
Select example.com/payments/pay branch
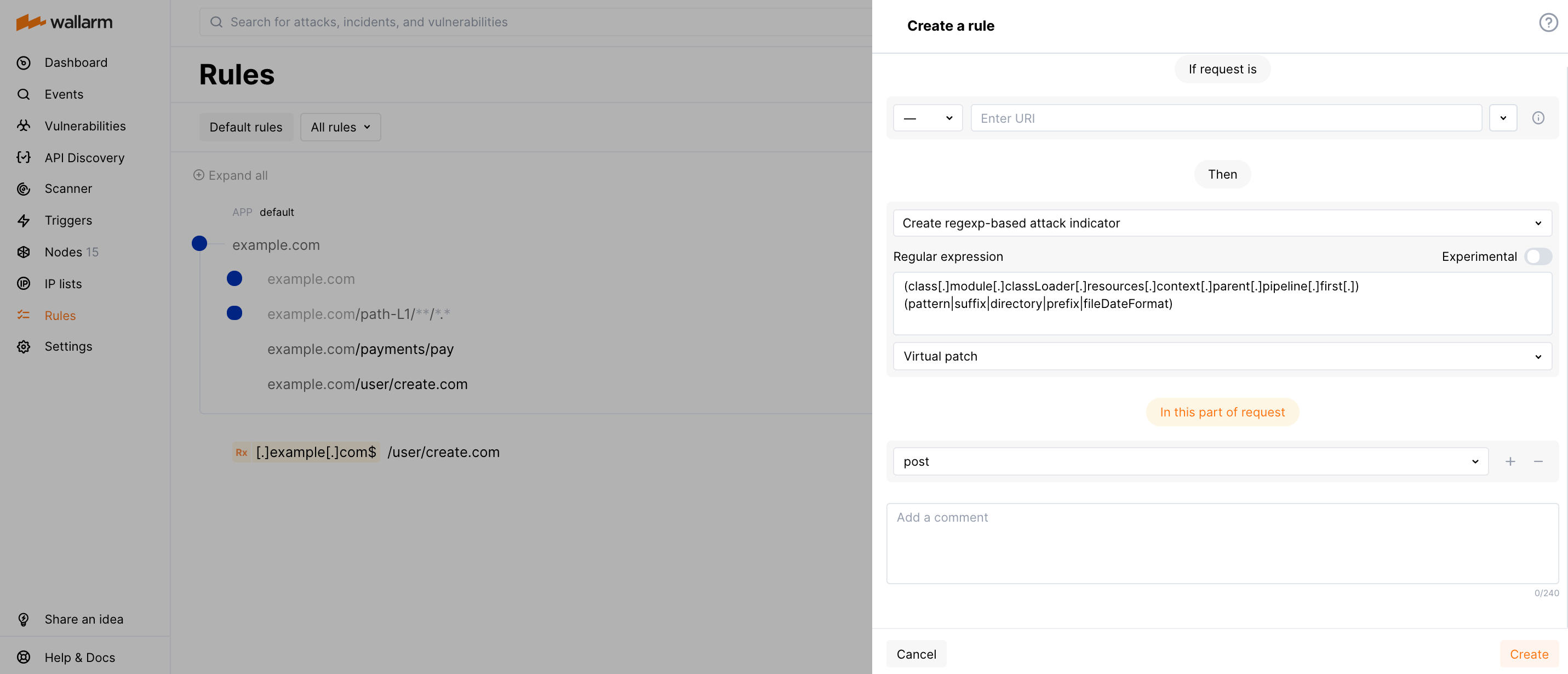(x=360, y=349)
